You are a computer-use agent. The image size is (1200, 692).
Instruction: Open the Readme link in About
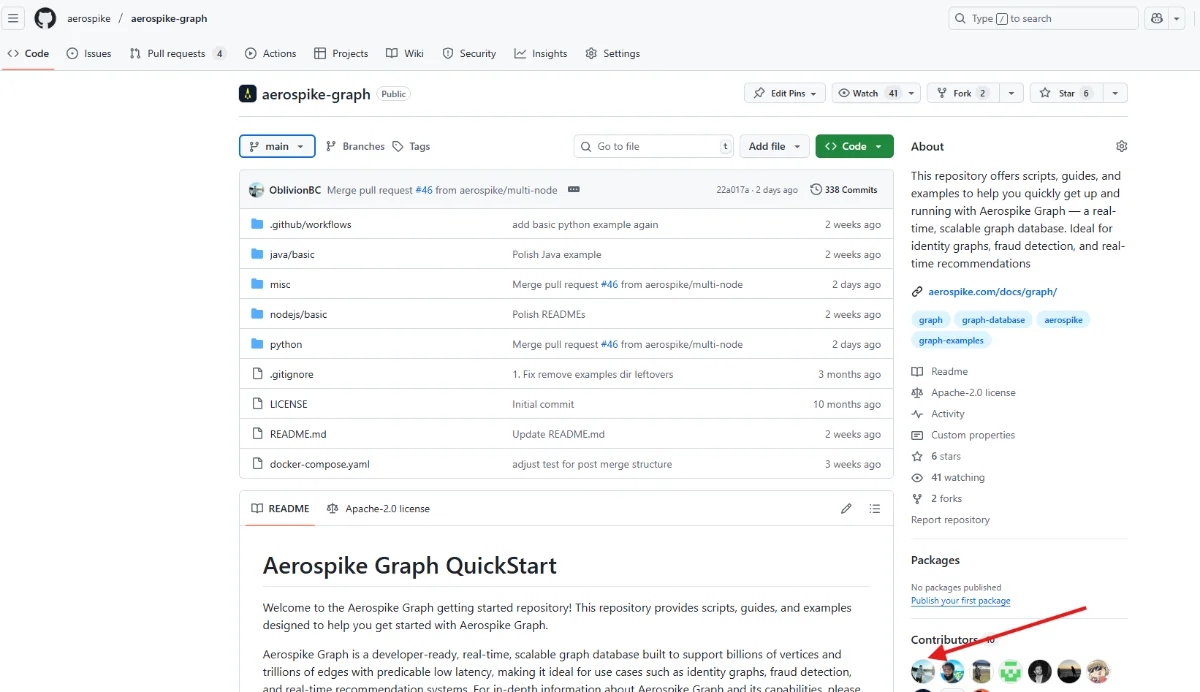[949, 372]
